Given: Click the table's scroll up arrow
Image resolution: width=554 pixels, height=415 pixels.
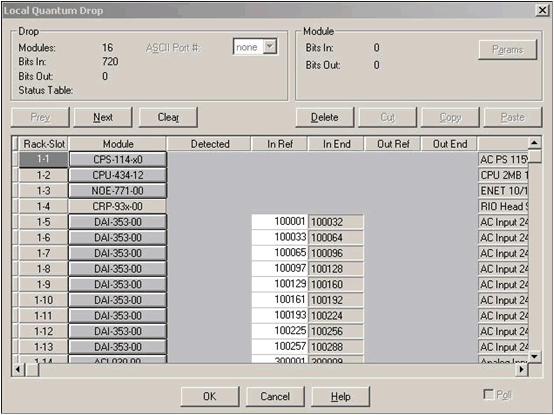Looking at the screenshot, I should coord(534,143).
